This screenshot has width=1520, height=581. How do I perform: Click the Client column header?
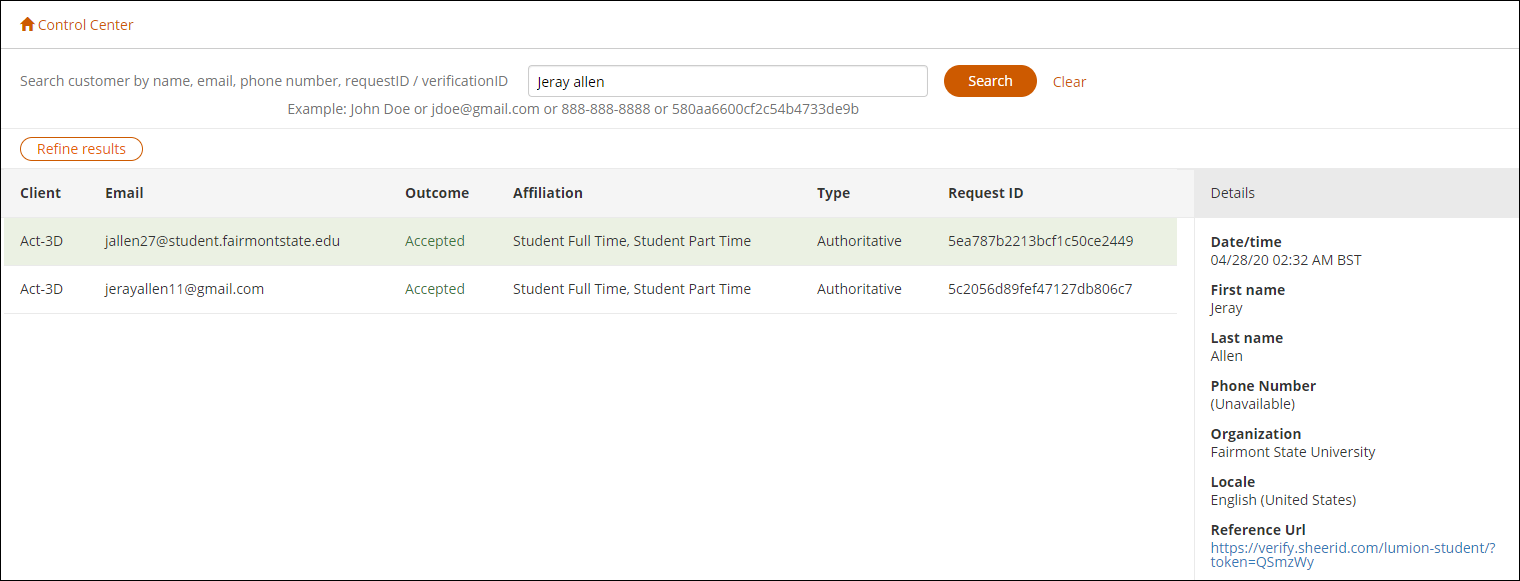coord(40,193)
